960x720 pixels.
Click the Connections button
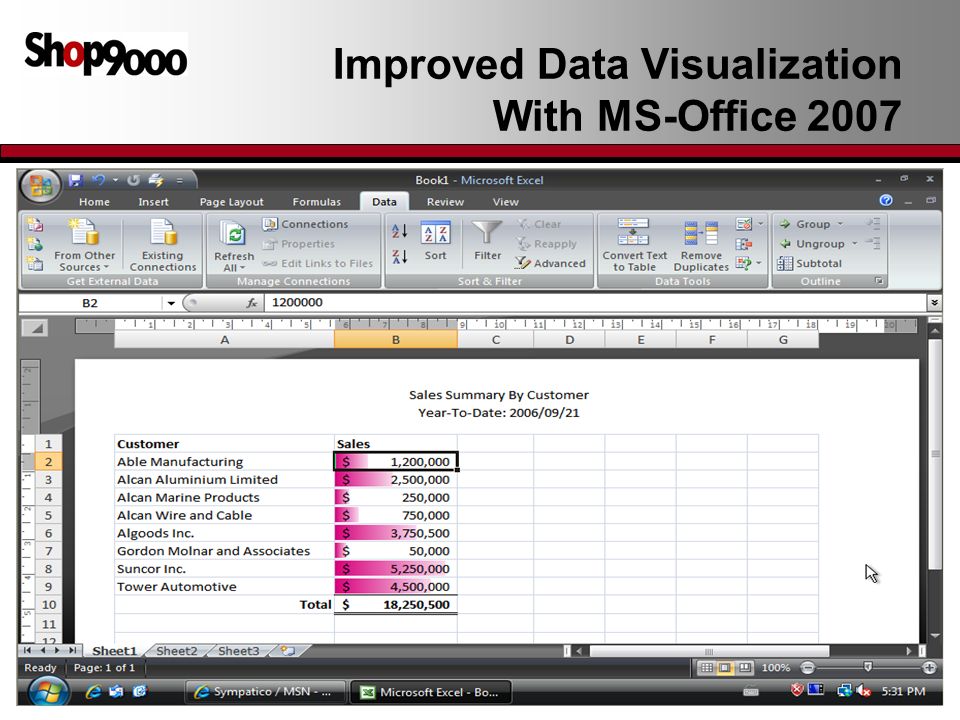click(306, 224)
